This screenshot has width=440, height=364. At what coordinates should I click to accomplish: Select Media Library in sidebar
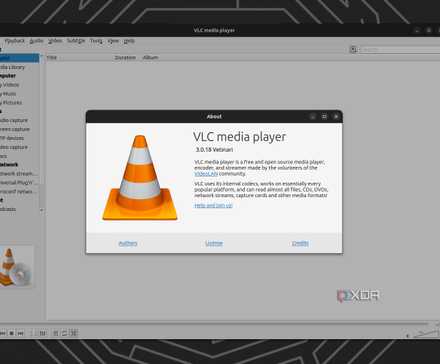12,67
